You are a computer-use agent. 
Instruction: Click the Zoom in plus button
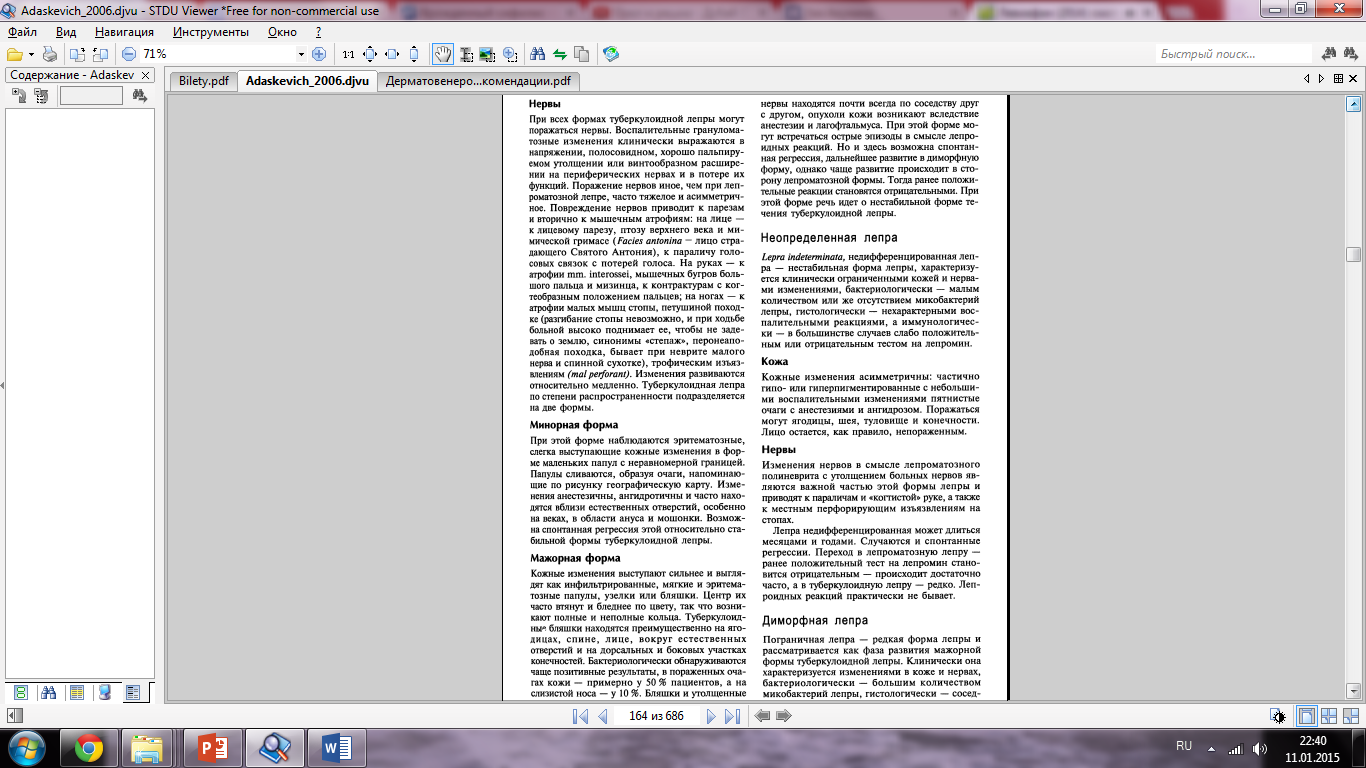[319, 54]
